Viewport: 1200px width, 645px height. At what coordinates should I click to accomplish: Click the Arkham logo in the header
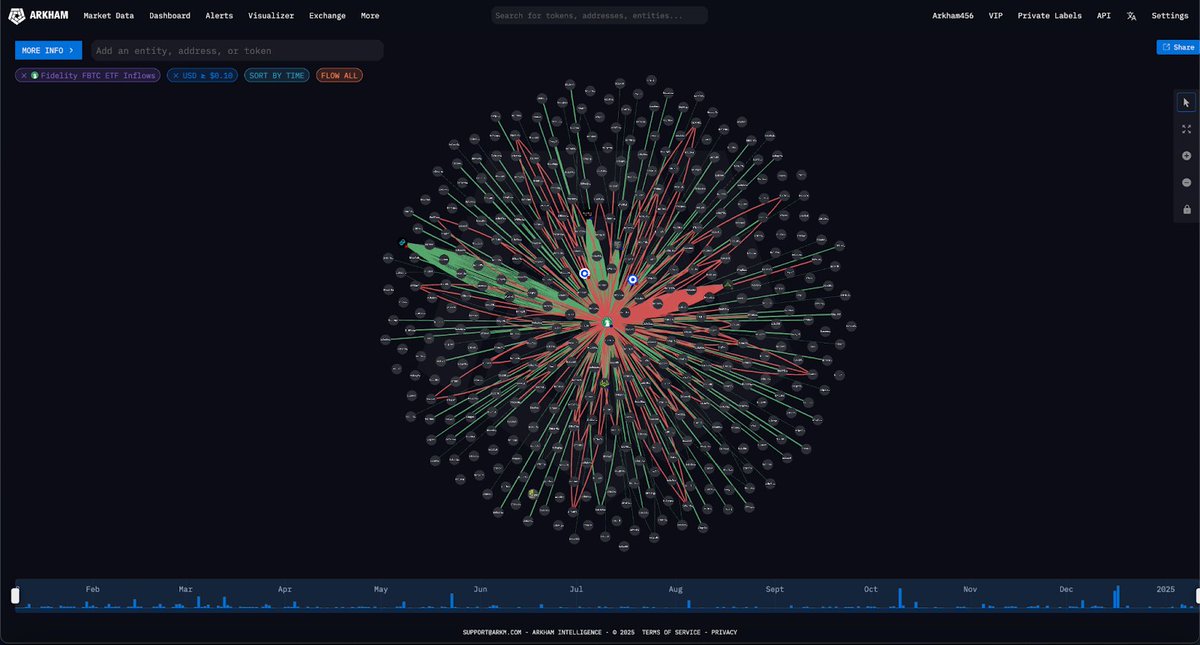coord(38,16)
